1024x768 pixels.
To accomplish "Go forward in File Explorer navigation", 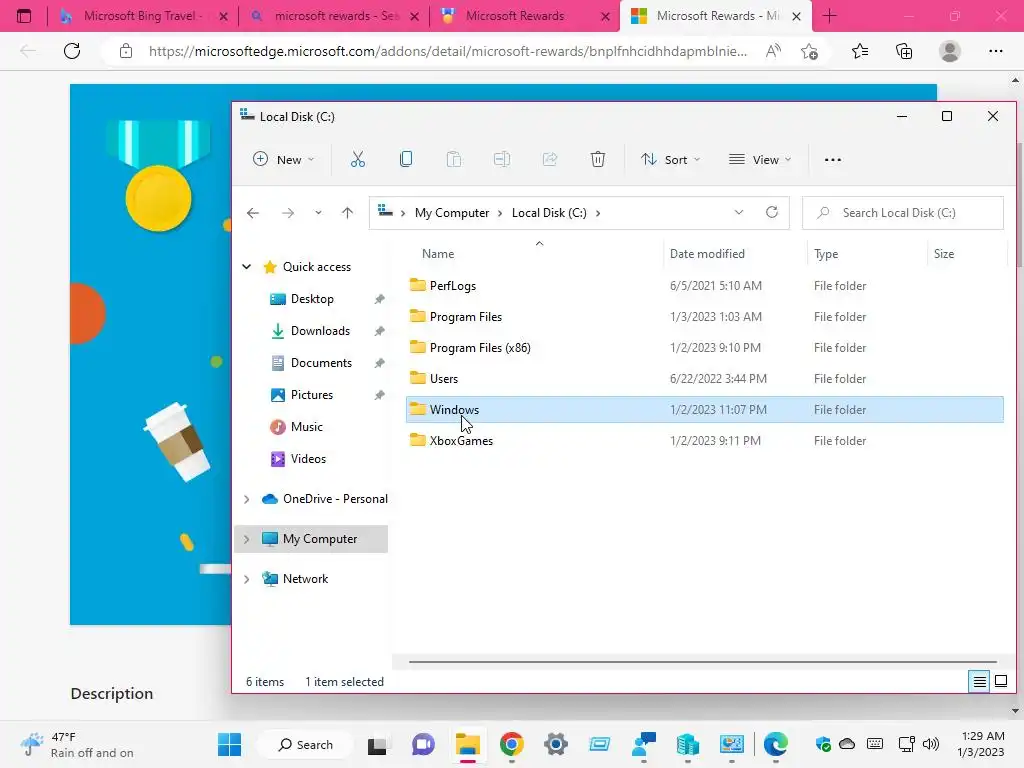I will tap(287, 213).
